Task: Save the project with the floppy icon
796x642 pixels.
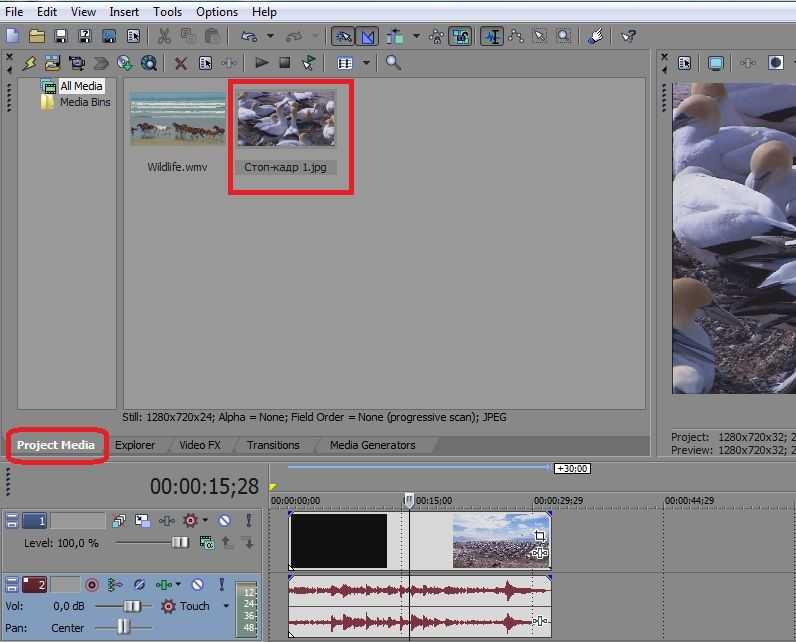Action: (x=61, y=36)
